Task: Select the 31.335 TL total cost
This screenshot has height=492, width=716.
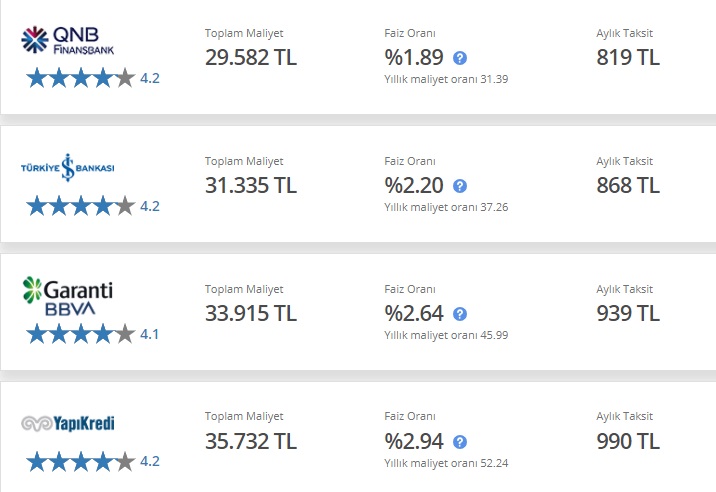Action: pyautogui.click(x=251, y=185)
